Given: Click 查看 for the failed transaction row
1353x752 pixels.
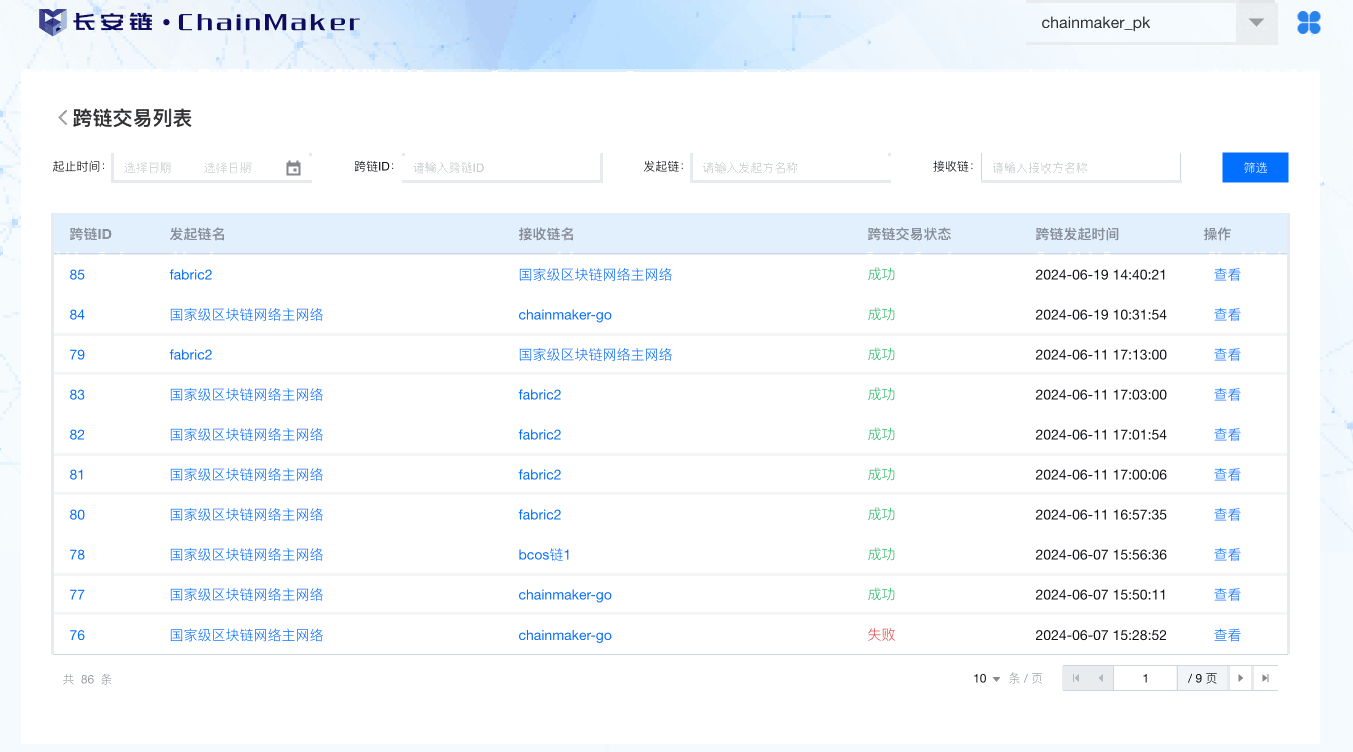Looking at the screenshot, I should coord(1226,635).
